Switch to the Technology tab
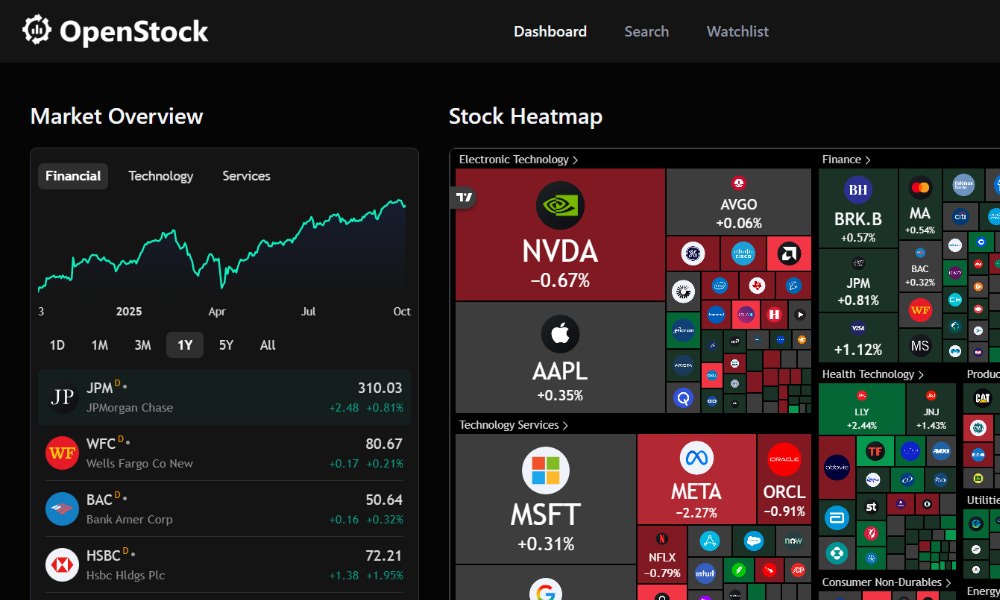 (x=160, y=176)
